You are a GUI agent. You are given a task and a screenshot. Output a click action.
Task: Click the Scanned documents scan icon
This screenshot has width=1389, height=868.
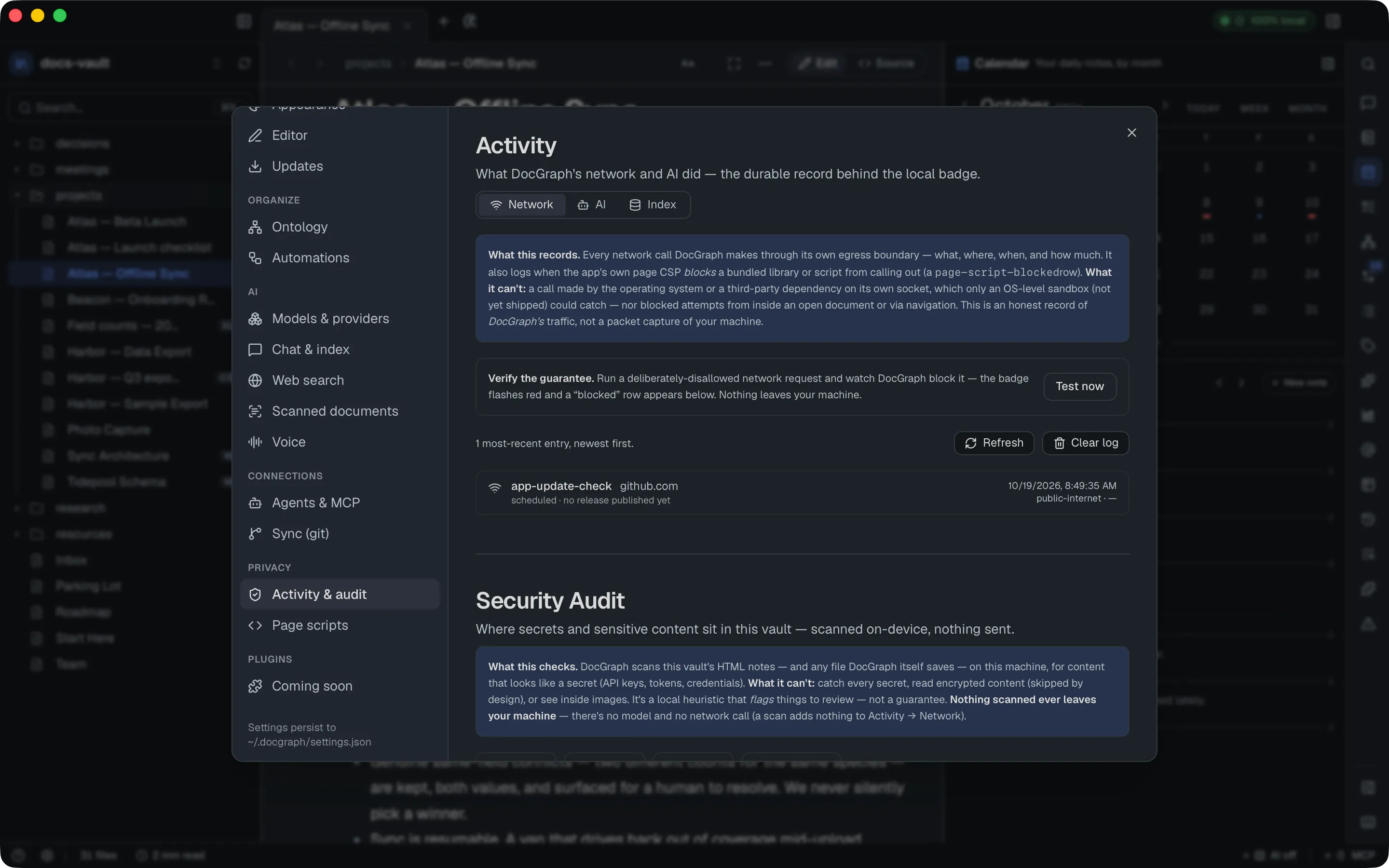(256, 412)
